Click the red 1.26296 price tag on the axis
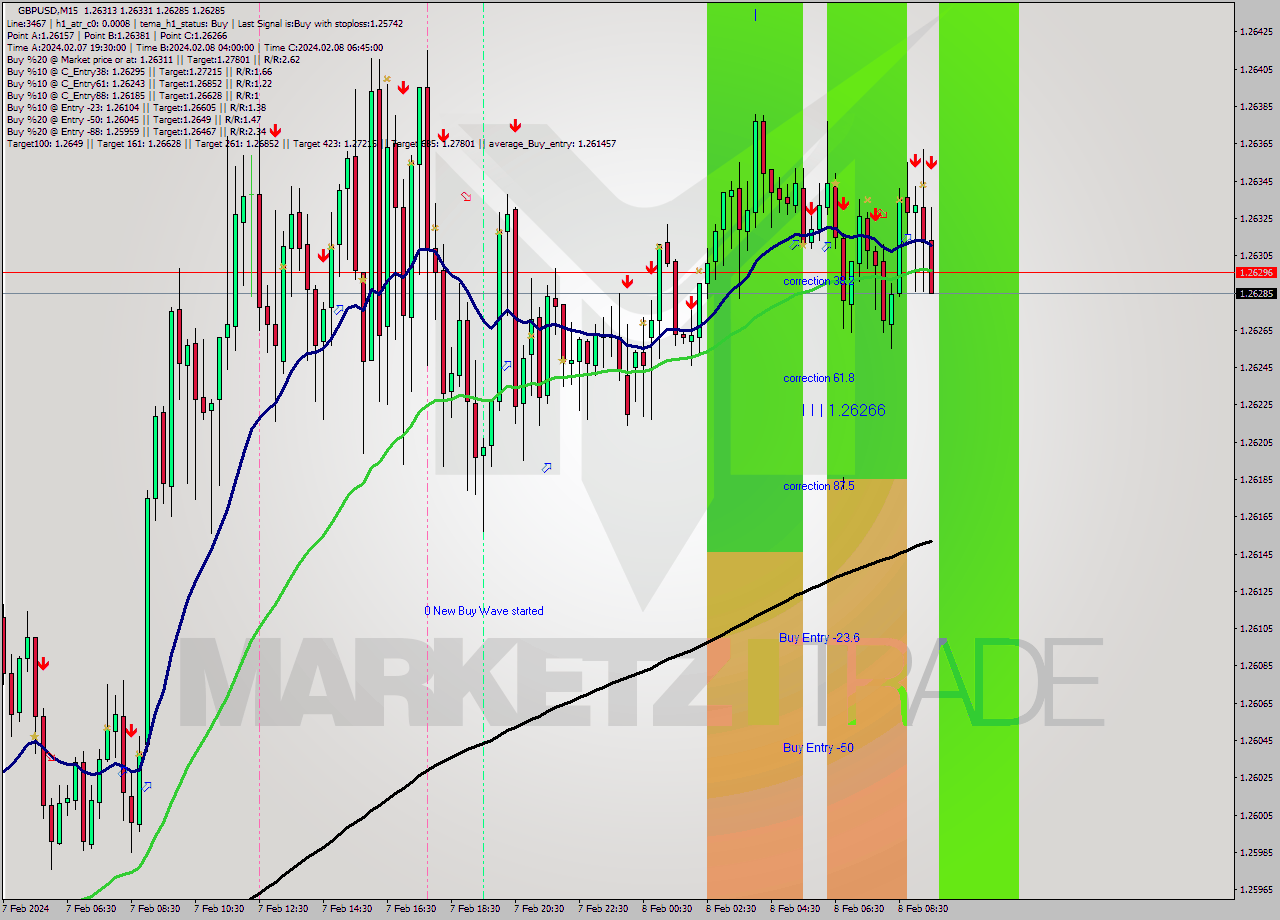Screen dimensions: 1280x920 click(1256, 272)
